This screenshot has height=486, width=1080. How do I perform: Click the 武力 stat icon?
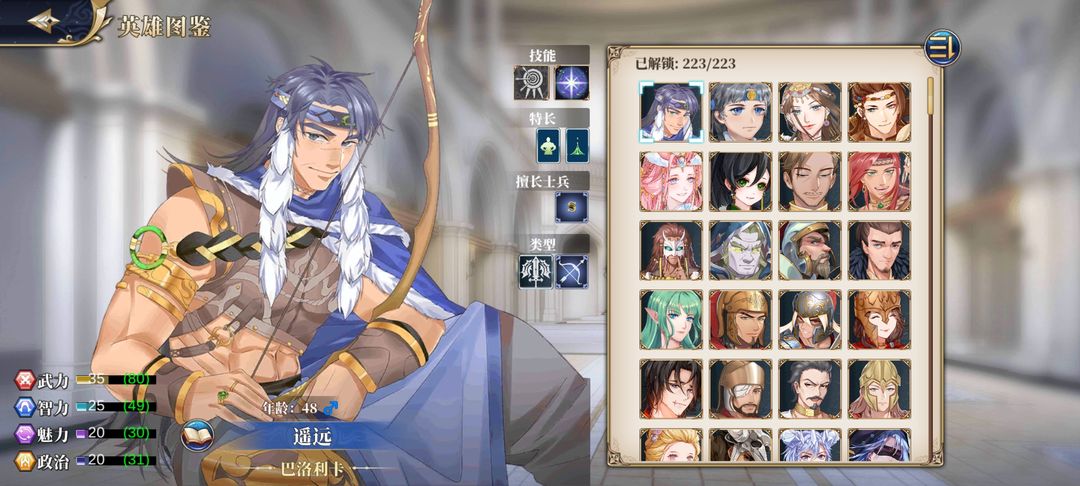25,379
